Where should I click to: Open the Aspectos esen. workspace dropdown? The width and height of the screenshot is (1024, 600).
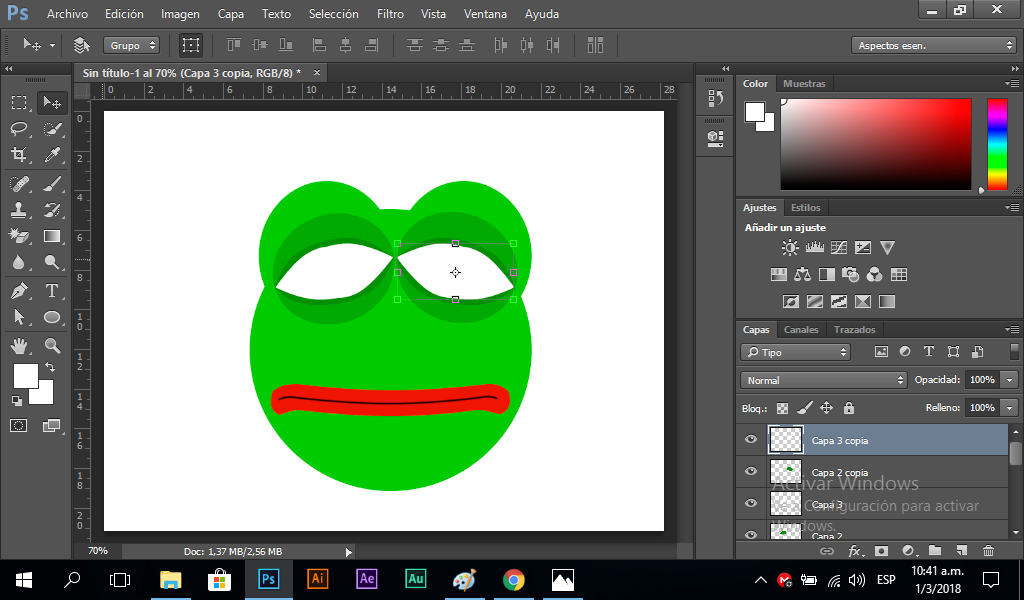933,45
